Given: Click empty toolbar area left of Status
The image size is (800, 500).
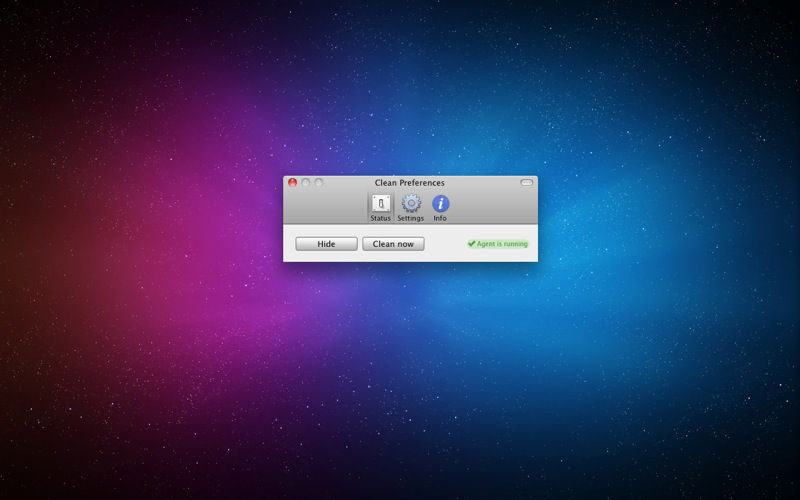Looking at the screenshot, I should [x=326, y=207].
